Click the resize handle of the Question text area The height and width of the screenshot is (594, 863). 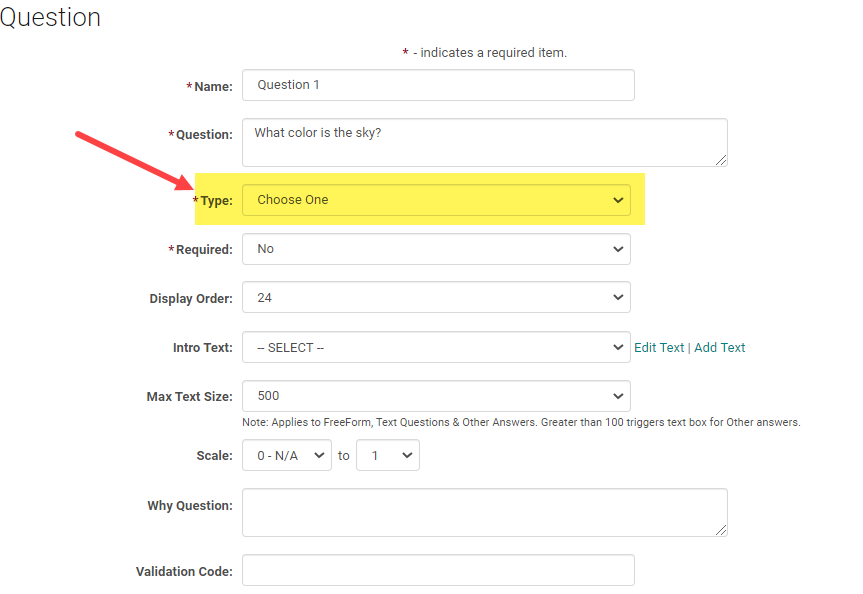[x=721, y=160]
